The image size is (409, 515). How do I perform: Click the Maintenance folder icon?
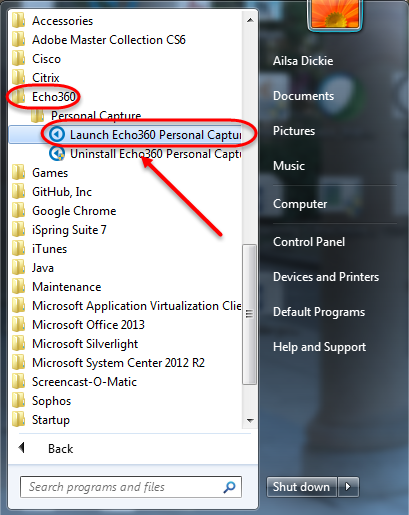(x=18, y=287)
